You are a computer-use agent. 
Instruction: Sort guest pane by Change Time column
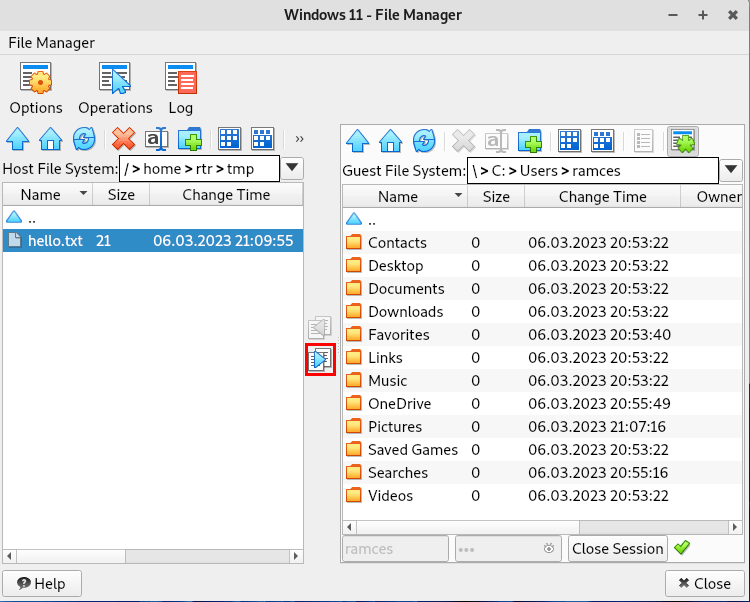click(602, 197)
